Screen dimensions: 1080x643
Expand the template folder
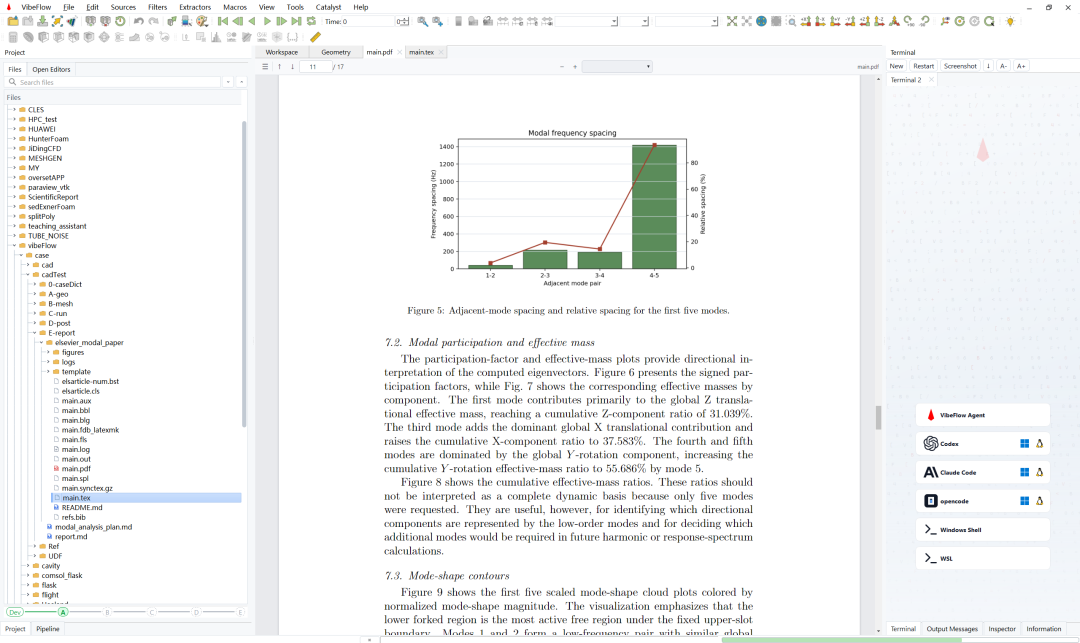pos(48,371)
